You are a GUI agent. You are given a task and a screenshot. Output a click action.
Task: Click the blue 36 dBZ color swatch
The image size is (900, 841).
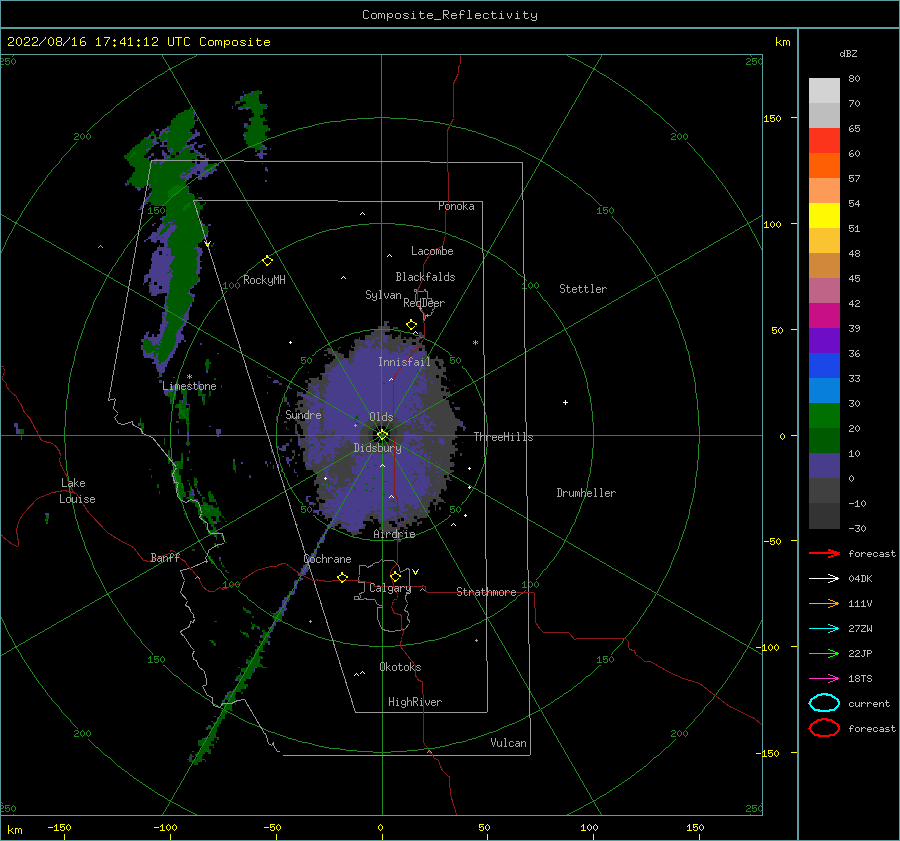(x=824, y=366)
